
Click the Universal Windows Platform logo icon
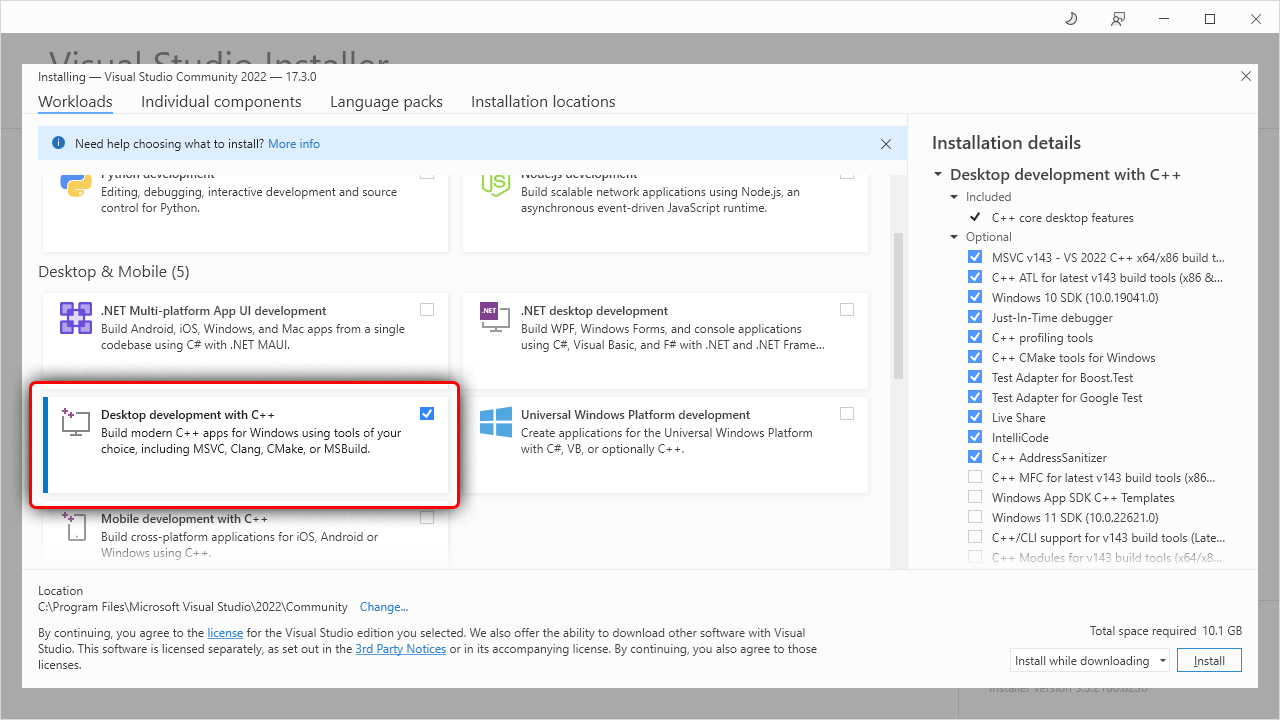[495, 422]
